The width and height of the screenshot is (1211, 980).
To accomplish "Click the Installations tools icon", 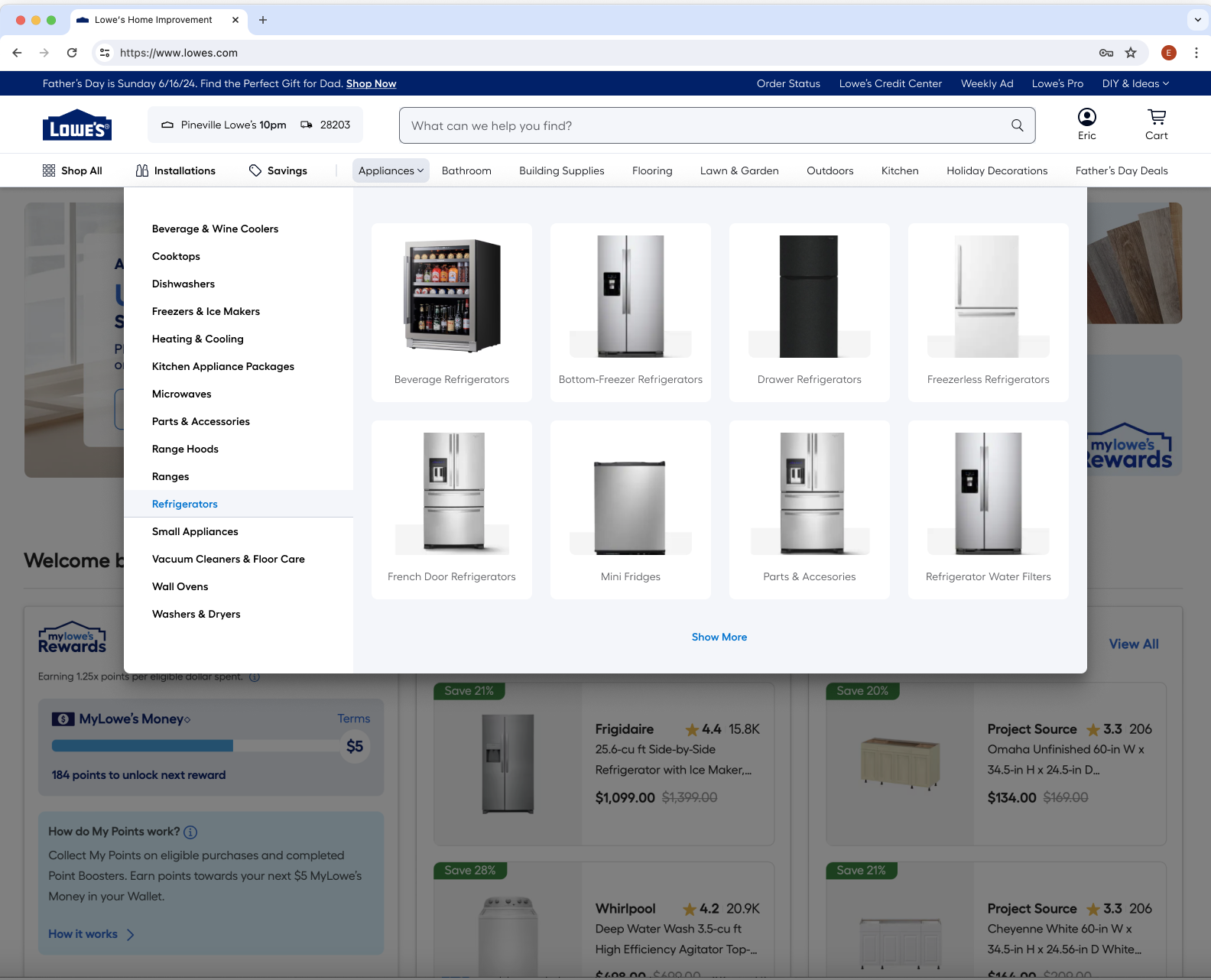I will pyautogui.click(x=142, y=170).
